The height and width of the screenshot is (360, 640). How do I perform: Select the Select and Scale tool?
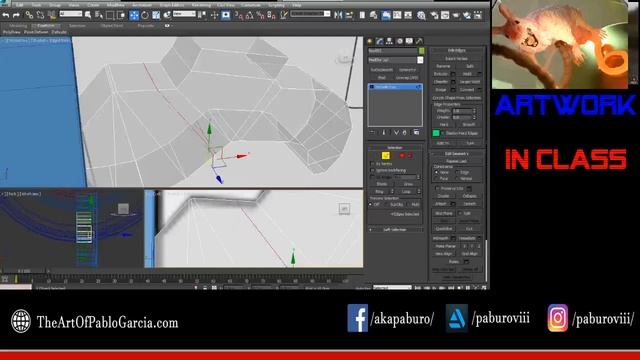coord(156,16)
